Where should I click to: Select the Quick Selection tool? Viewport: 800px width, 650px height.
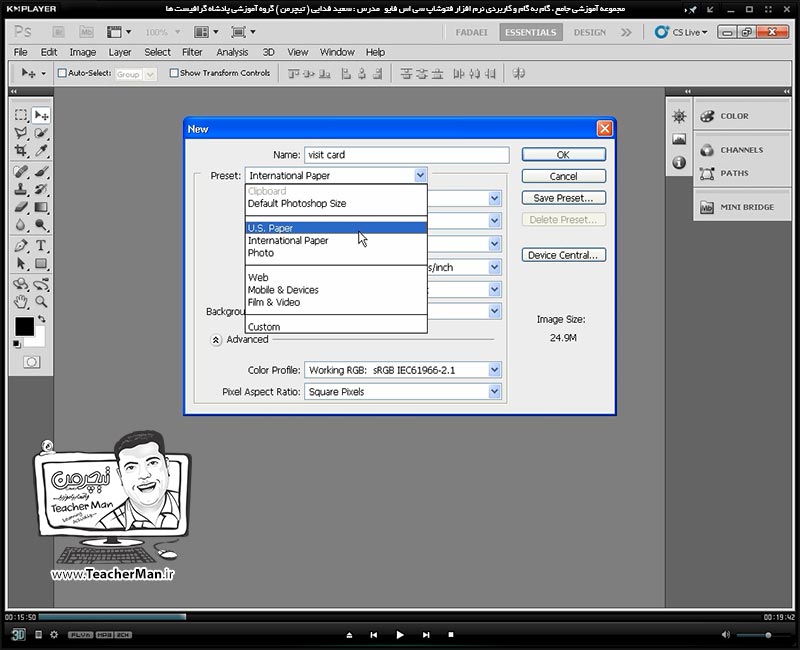coord(41,133)
